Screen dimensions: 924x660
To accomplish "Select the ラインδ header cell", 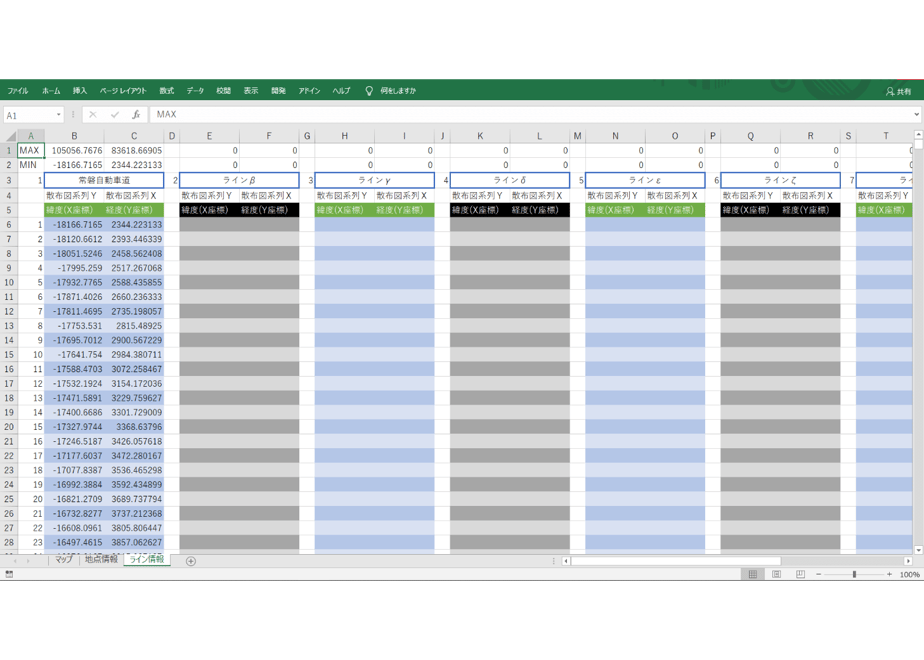I will coord(510,180).
